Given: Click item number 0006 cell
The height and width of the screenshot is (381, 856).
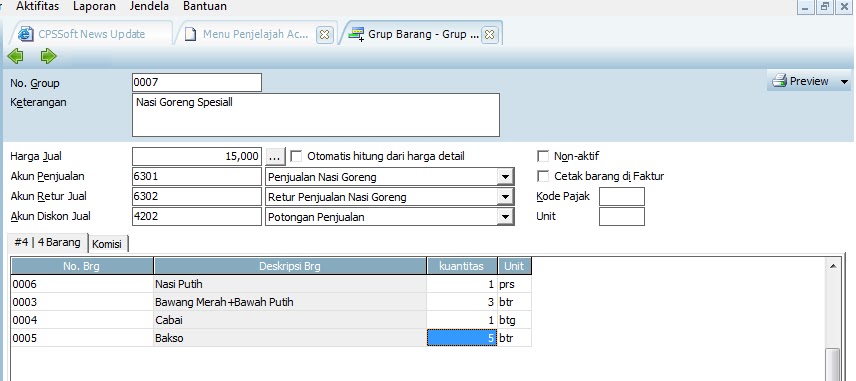Looking at the screenshot, I should [x=82, y=284].
